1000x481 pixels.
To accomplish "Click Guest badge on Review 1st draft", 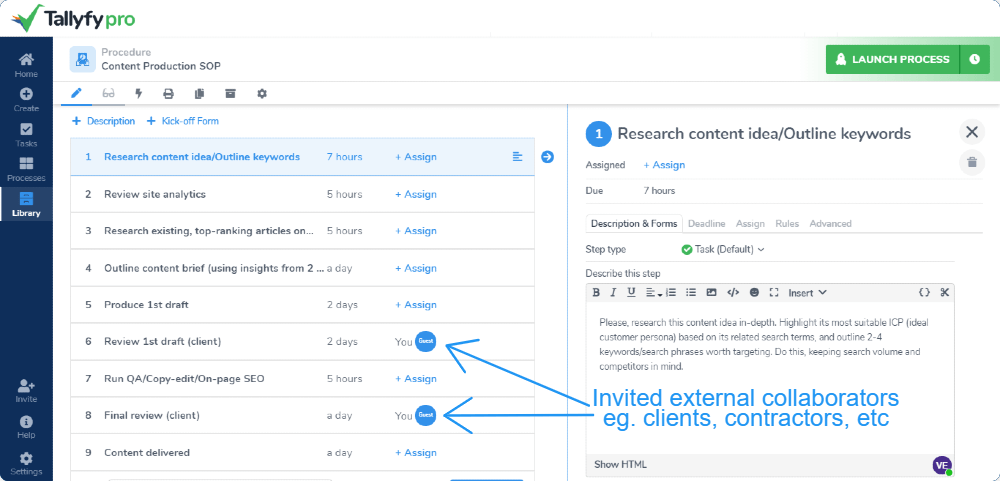I will click(425, 341).
